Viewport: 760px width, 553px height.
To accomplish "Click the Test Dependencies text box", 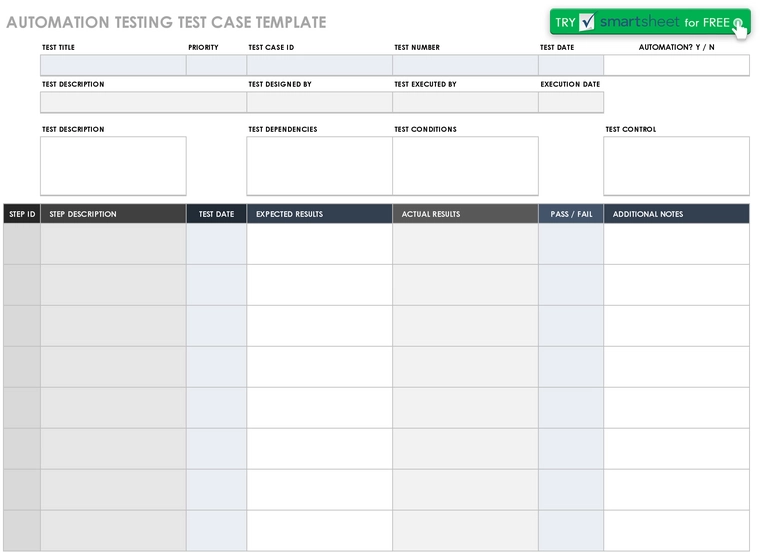I will (x=320, y=166).
